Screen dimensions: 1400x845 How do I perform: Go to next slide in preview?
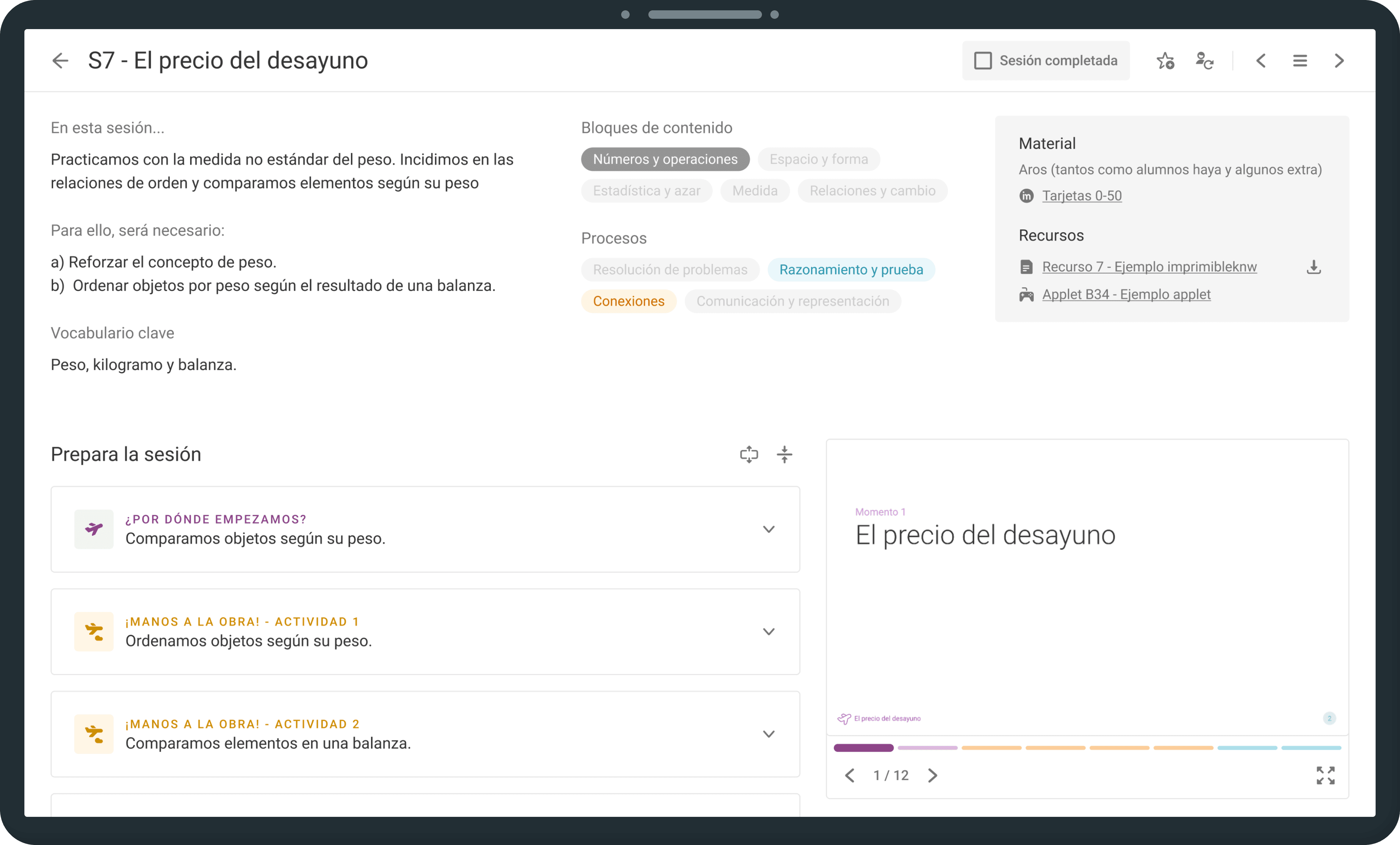[932, 775]
